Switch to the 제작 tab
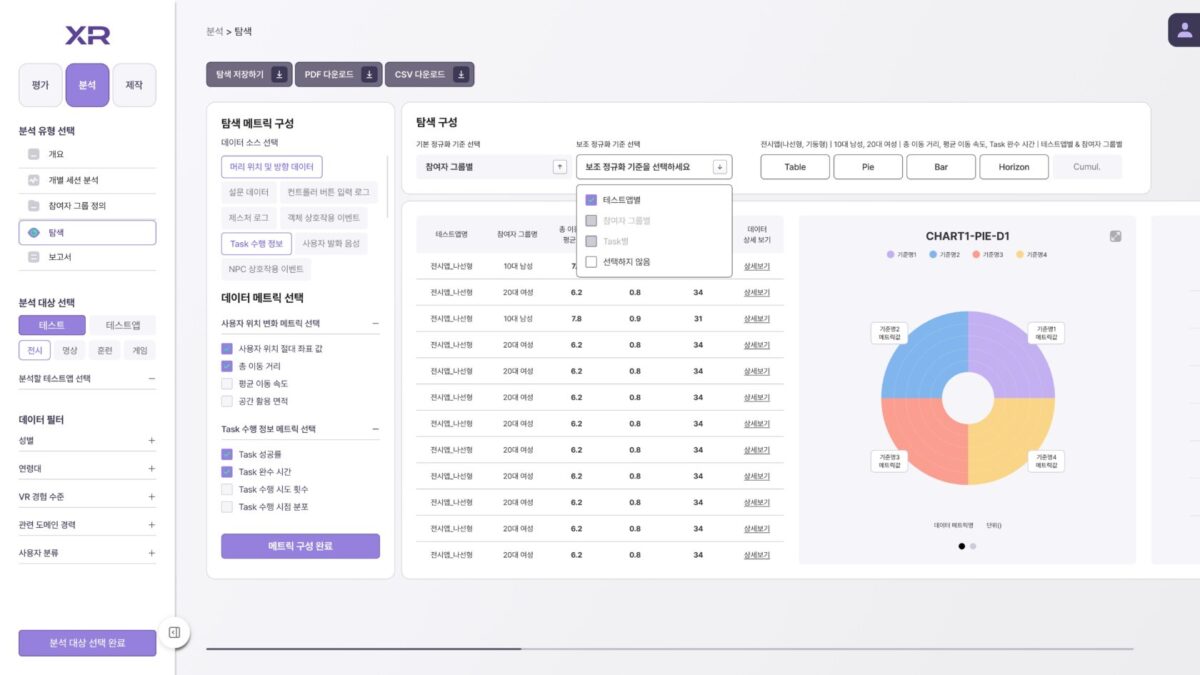 [x=134, y=86]
